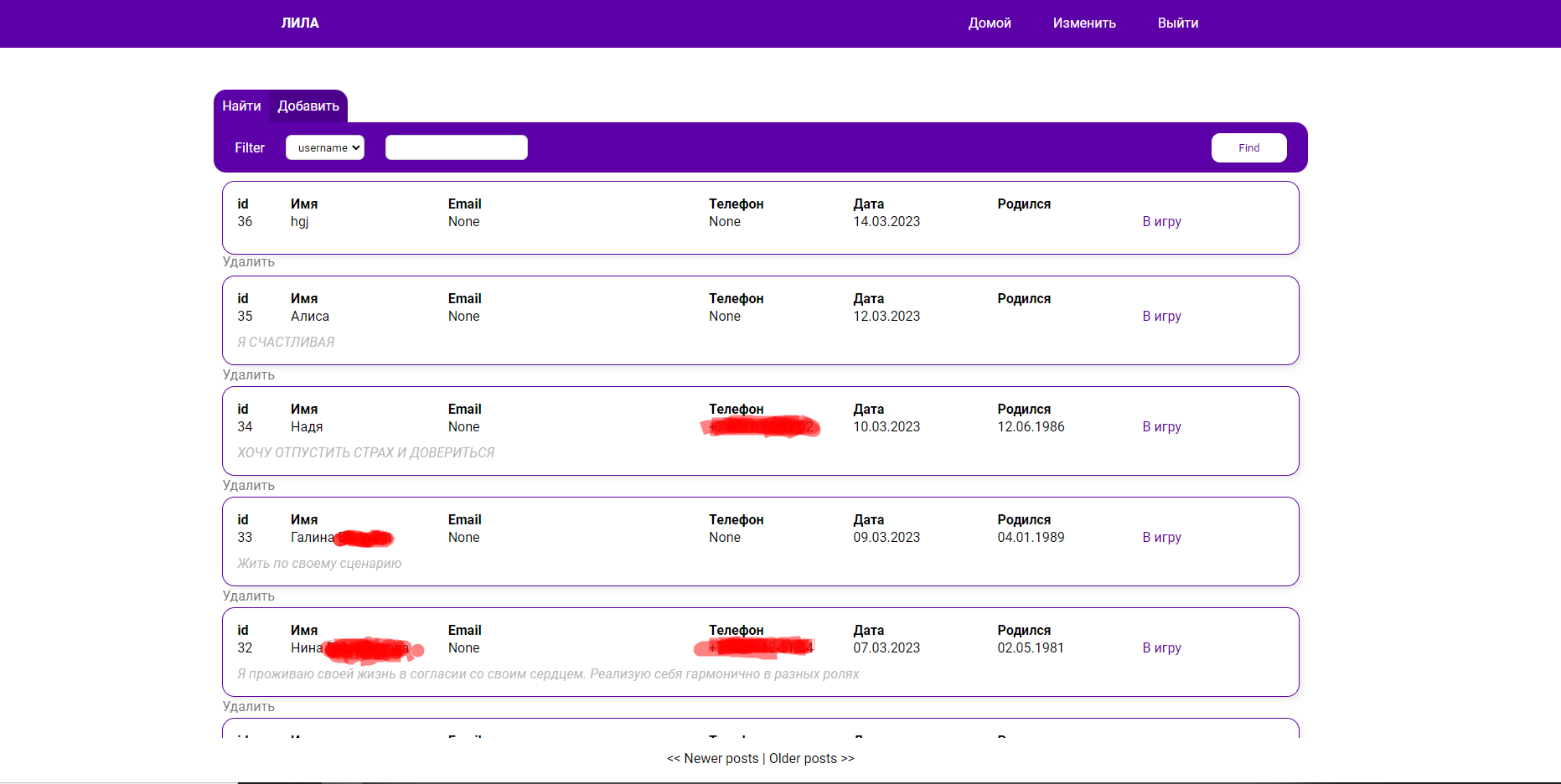Click В игру for user Нина
Viewport: 1561px width, 784px height.
point(1160,647)
